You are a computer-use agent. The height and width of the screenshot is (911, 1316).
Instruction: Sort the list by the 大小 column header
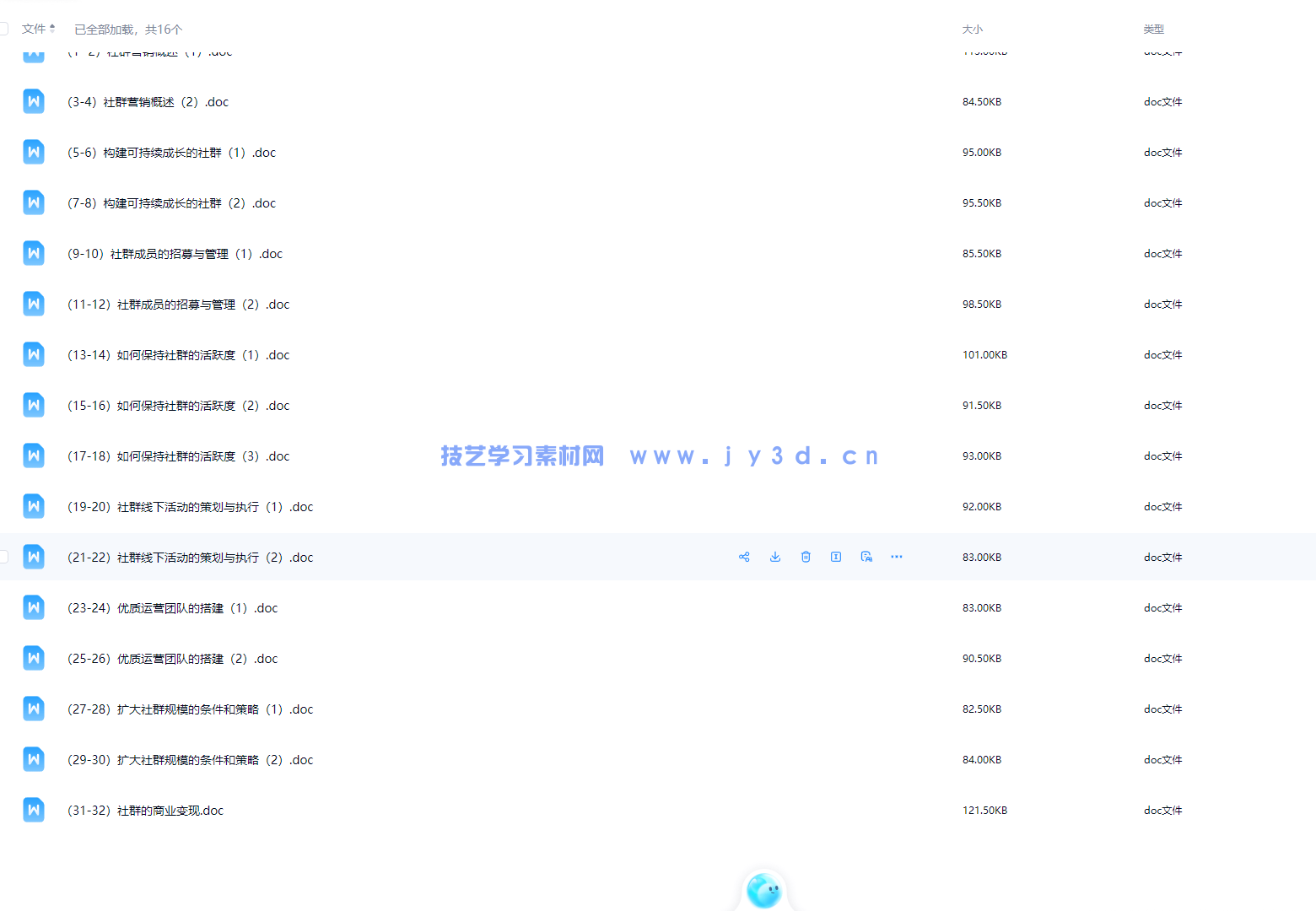coord(972,30)
